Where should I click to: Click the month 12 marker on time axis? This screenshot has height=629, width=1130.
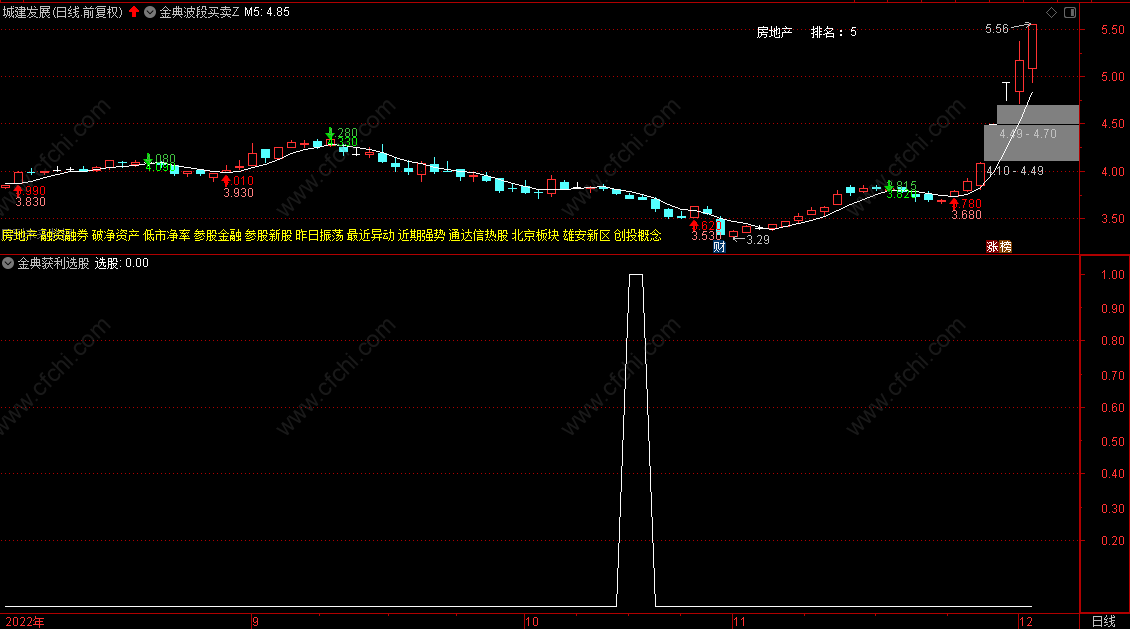(x=1026, y=621)
